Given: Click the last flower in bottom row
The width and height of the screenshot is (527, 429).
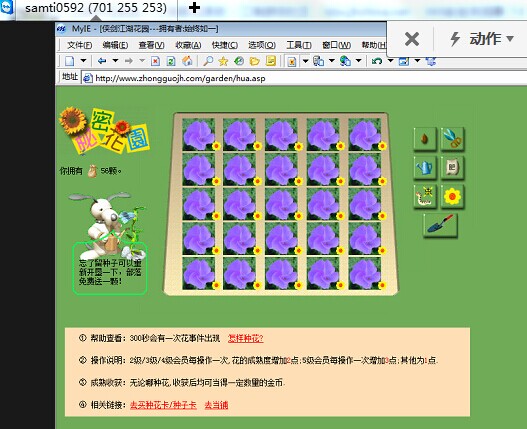Looking at the screenshot, I should tap(365, 273).
